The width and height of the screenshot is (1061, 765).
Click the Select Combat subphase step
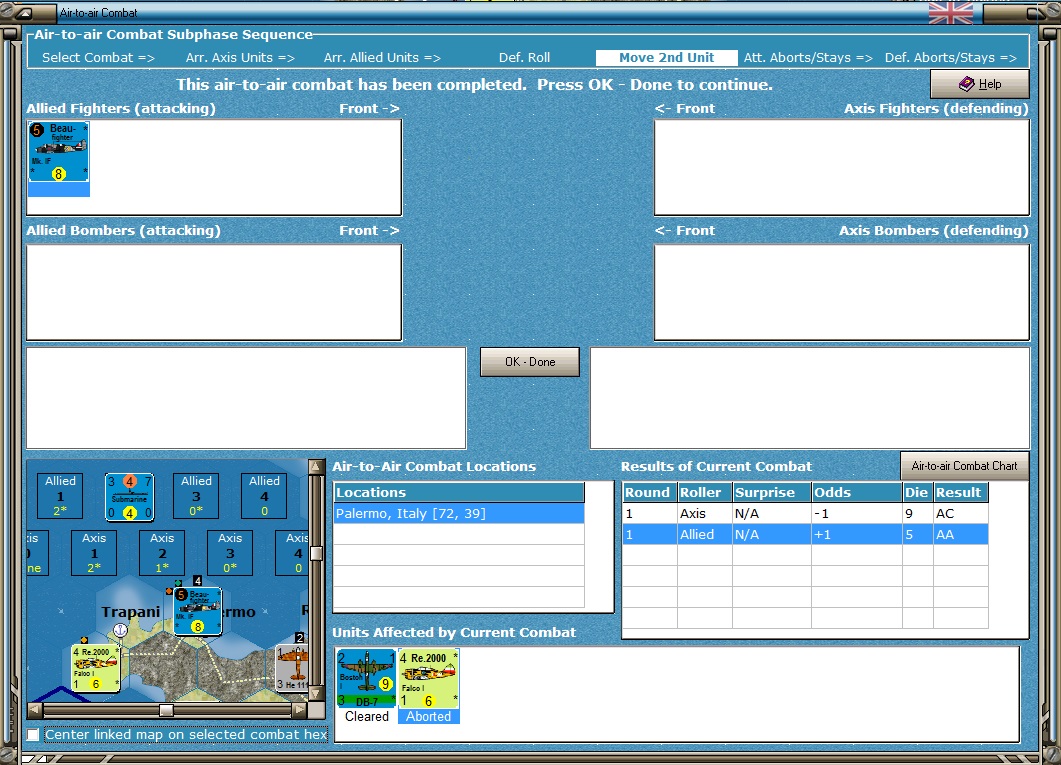point(98,57)
